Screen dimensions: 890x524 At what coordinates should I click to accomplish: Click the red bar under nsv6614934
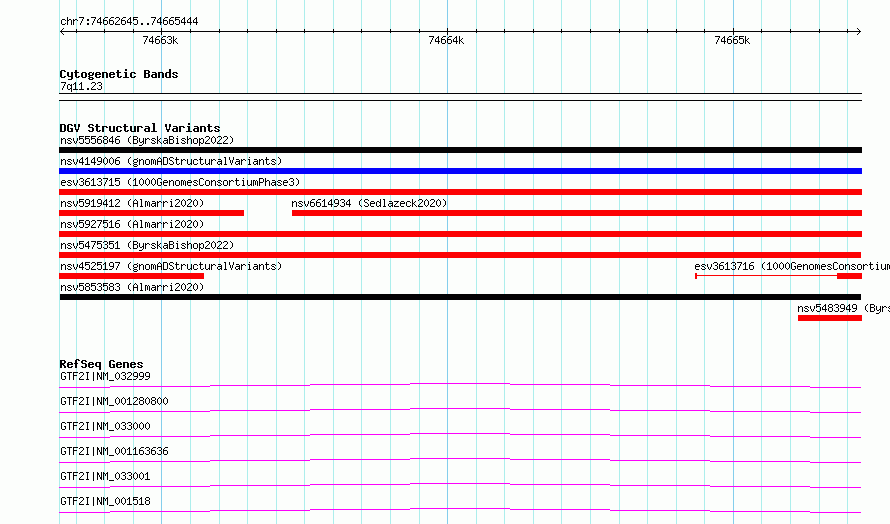coord(577,213)
